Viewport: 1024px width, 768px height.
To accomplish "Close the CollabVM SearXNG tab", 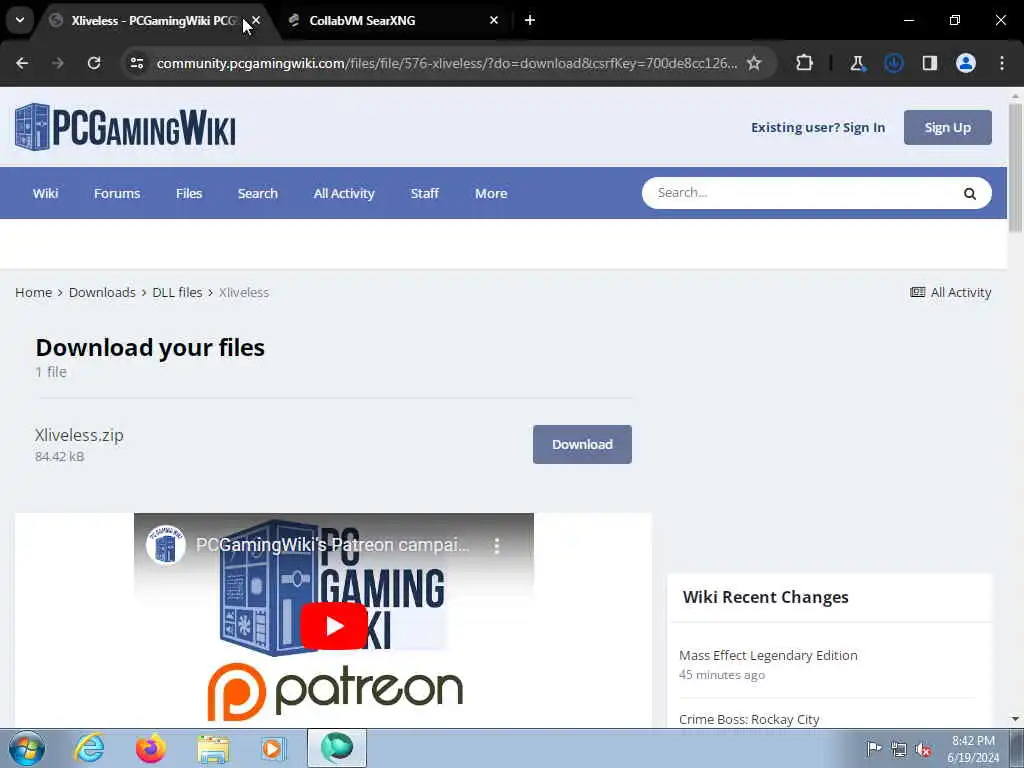I will (494, 21).
